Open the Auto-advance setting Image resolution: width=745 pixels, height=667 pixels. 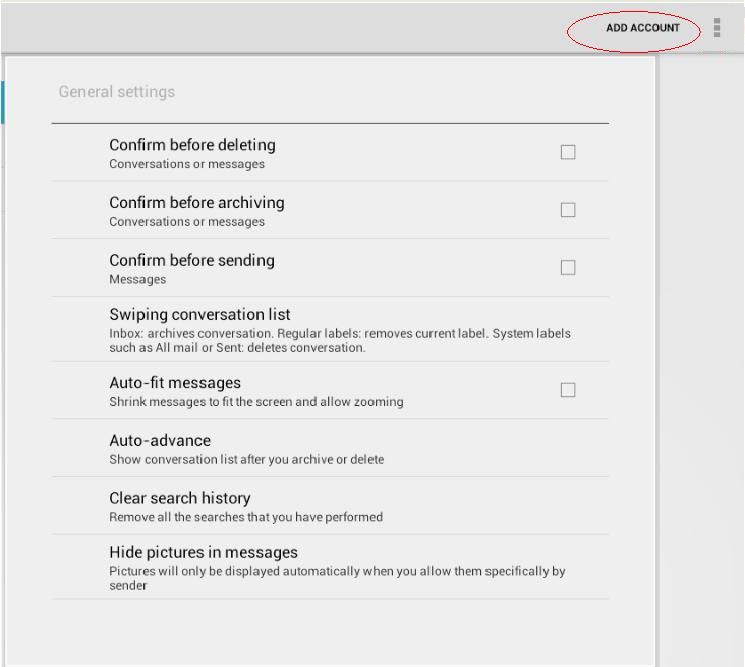pos(160,441)
